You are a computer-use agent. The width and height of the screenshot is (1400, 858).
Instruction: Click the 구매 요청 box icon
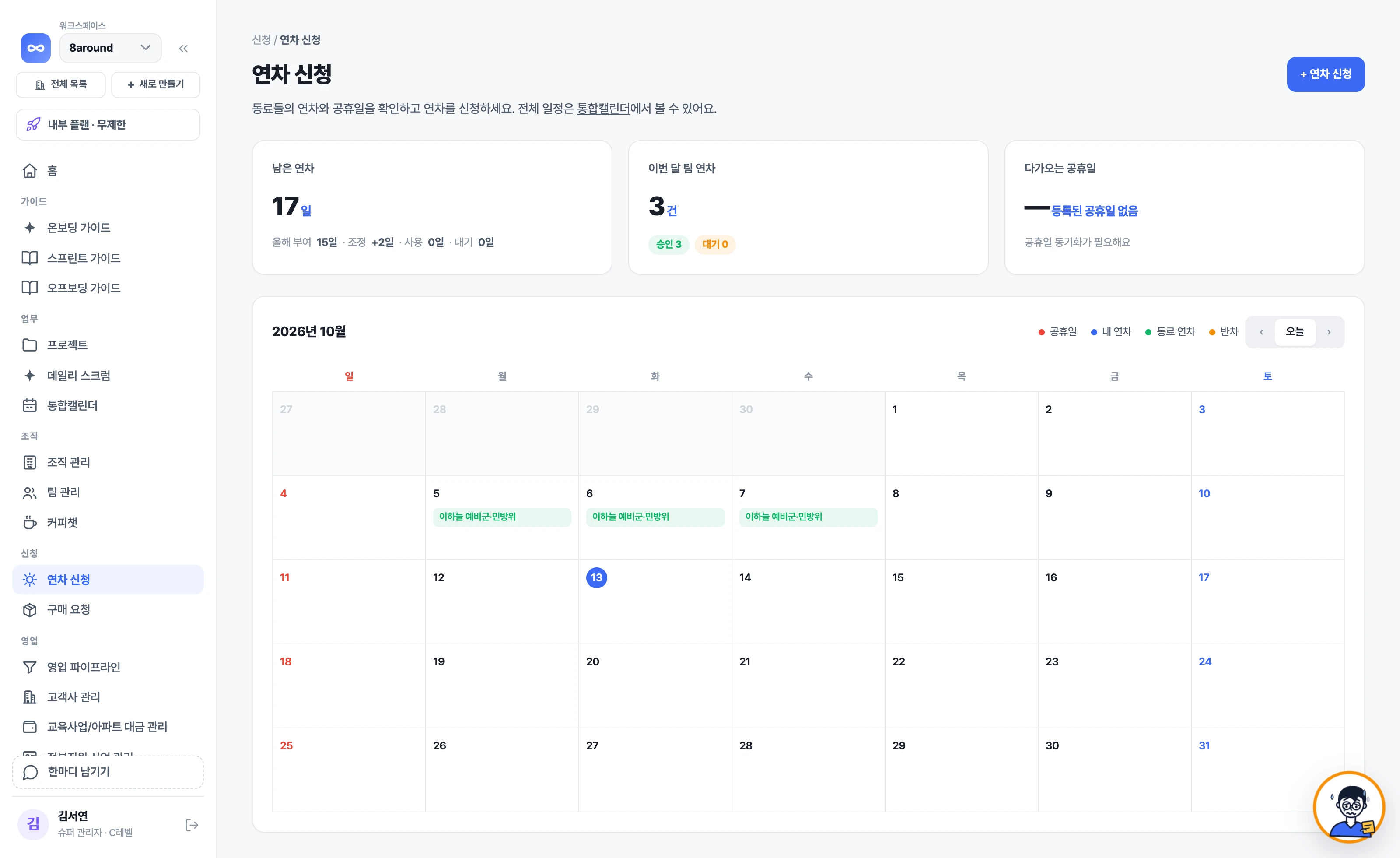click(30, 609)
